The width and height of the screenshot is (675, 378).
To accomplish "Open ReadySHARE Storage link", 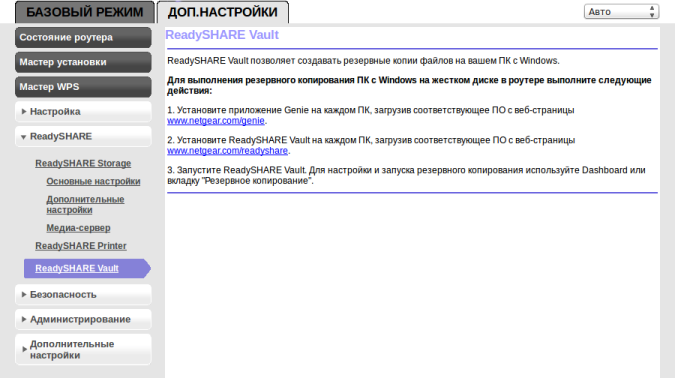I will point(83,163).
